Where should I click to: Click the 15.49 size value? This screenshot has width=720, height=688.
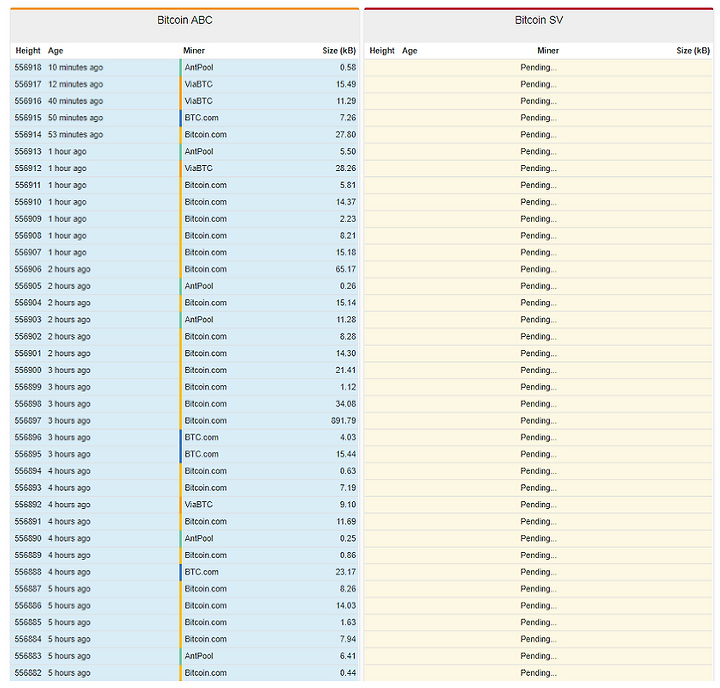346,85
